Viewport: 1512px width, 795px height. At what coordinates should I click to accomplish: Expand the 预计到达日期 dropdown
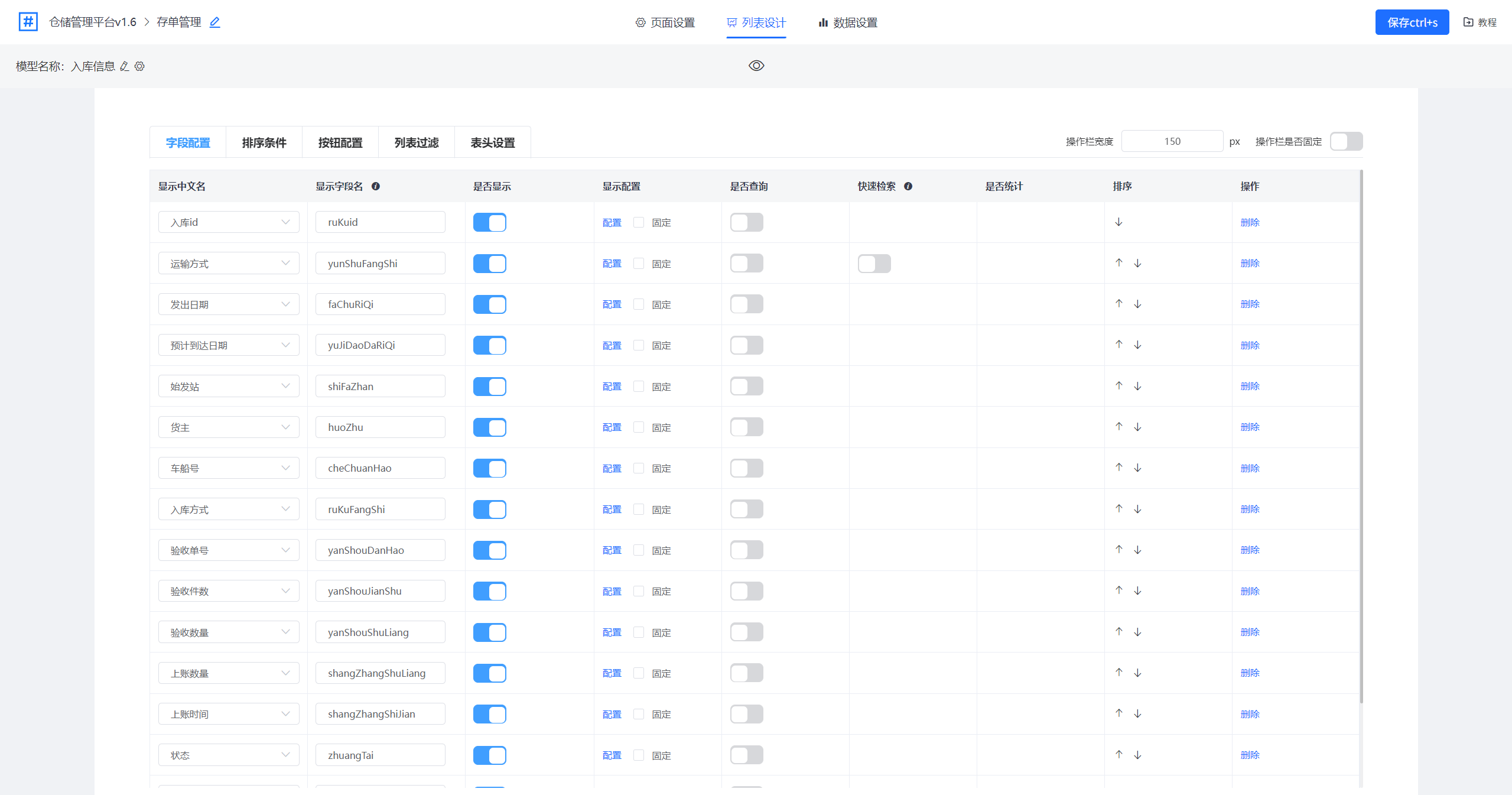pos(229,345)
